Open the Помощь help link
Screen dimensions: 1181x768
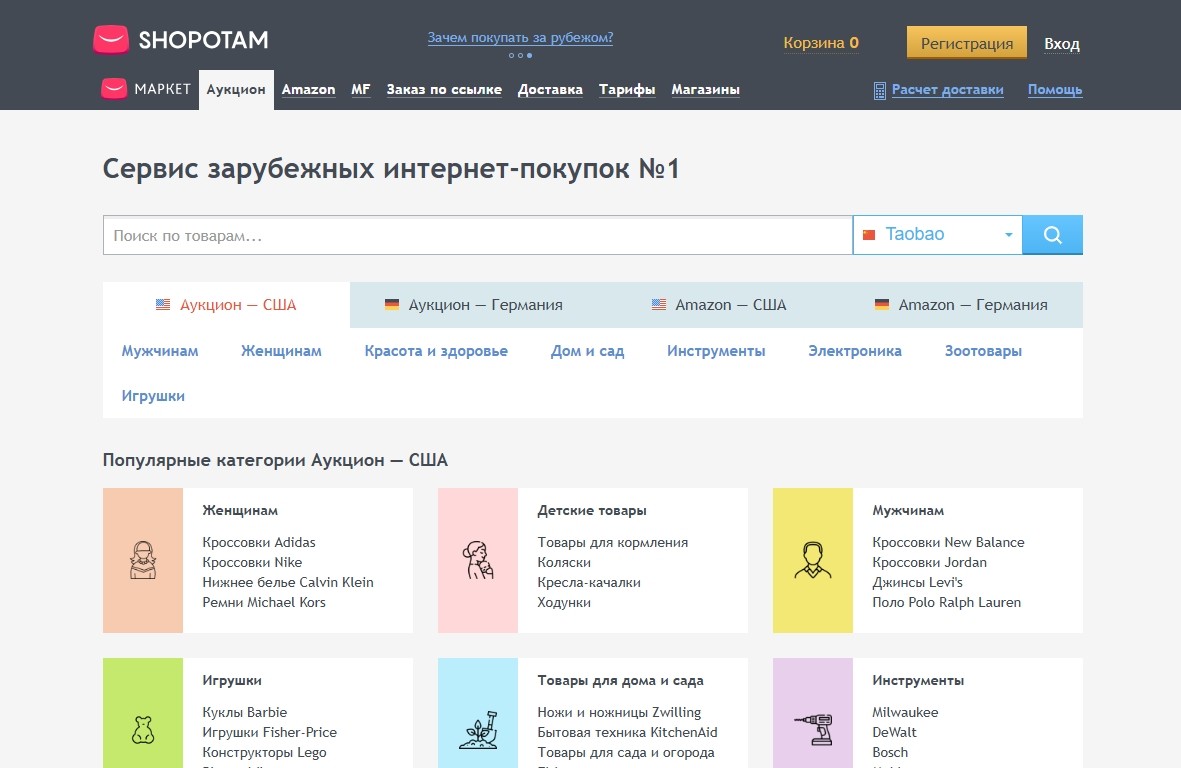[1054, 90]
